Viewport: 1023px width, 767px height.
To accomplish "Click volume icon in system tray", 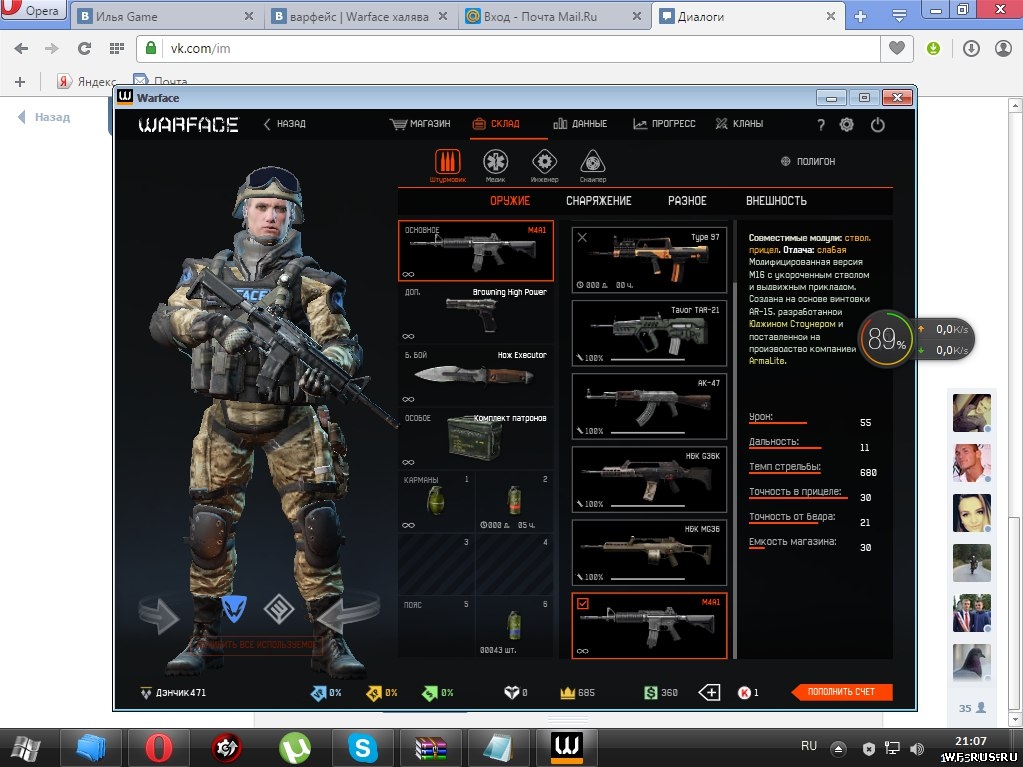I will coord(917,748).
